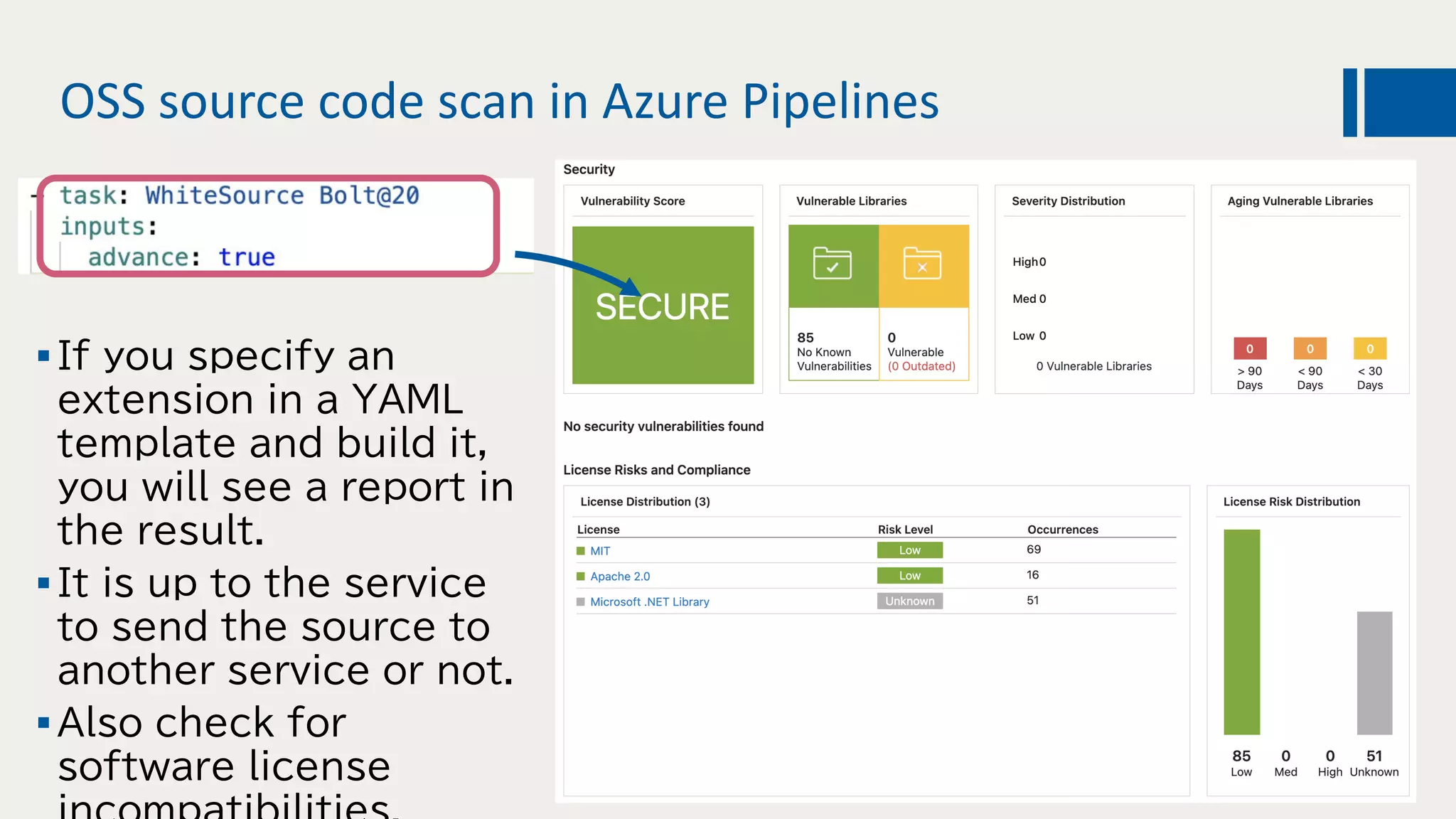Click the Unknown risk level badge
1456x819 pixels.
[909, 601]
